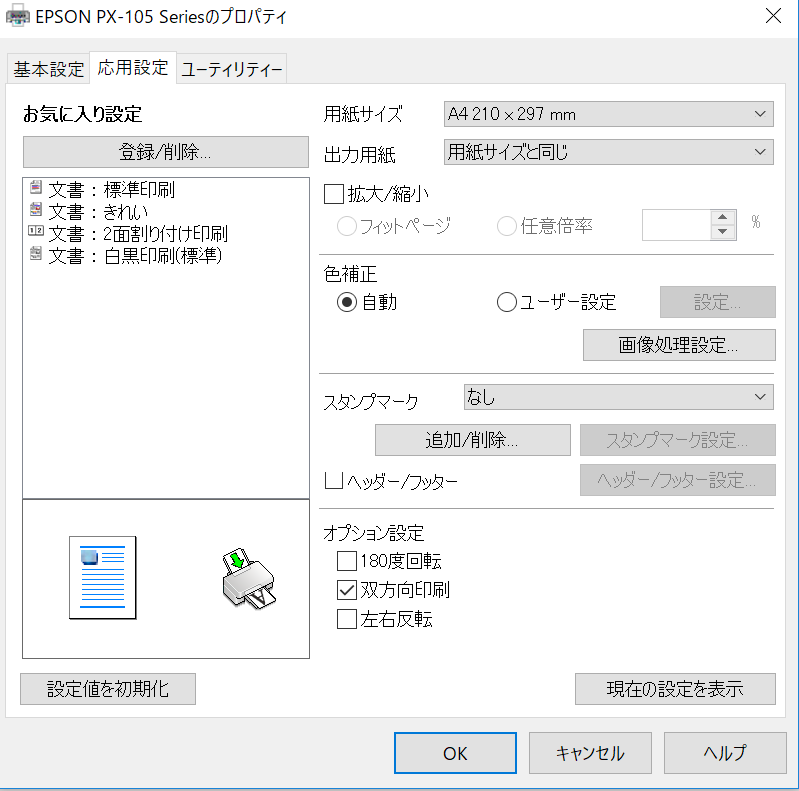The width and height of the screenshot is (799, 791).
Task: Switch to the ユーティリティー tab
Action: (x=232, y=69)
